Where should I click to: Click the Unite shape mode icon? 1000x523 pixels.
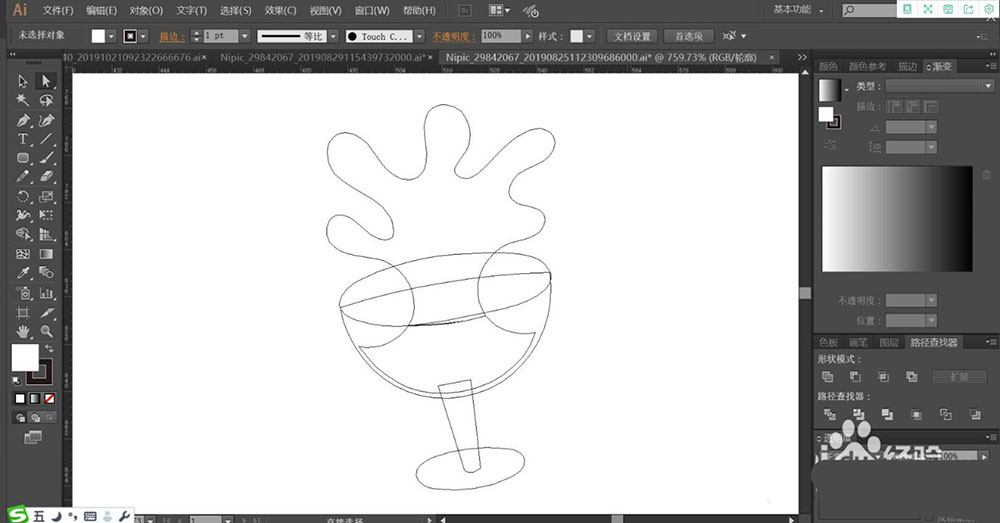coord(827,377)
